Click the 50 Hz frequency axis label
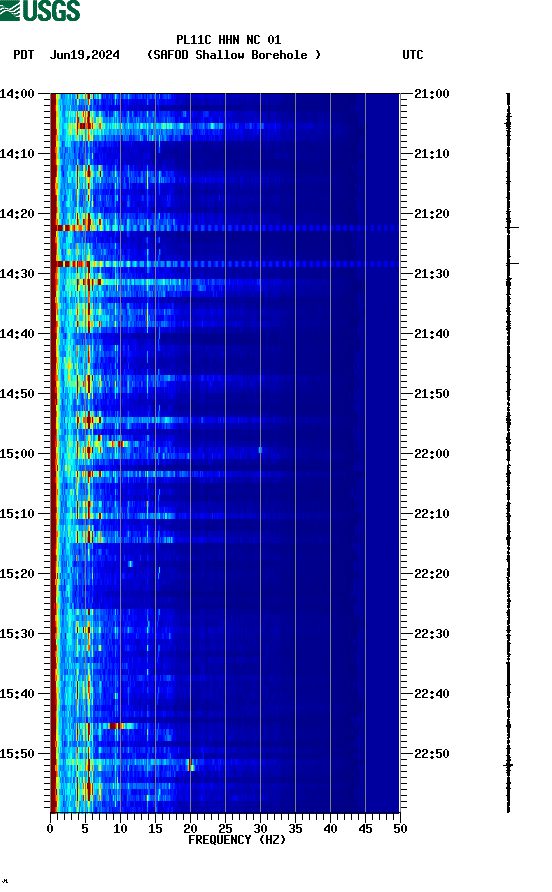This screenshot has width=552, height=892. [400, 829]
